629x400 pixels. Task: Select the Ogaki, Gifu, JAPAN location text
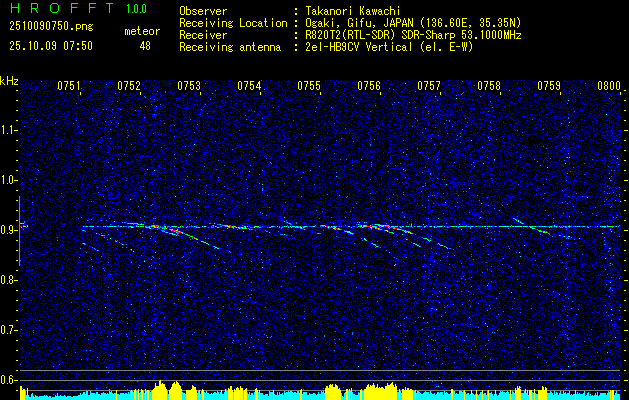pos(414,23)
